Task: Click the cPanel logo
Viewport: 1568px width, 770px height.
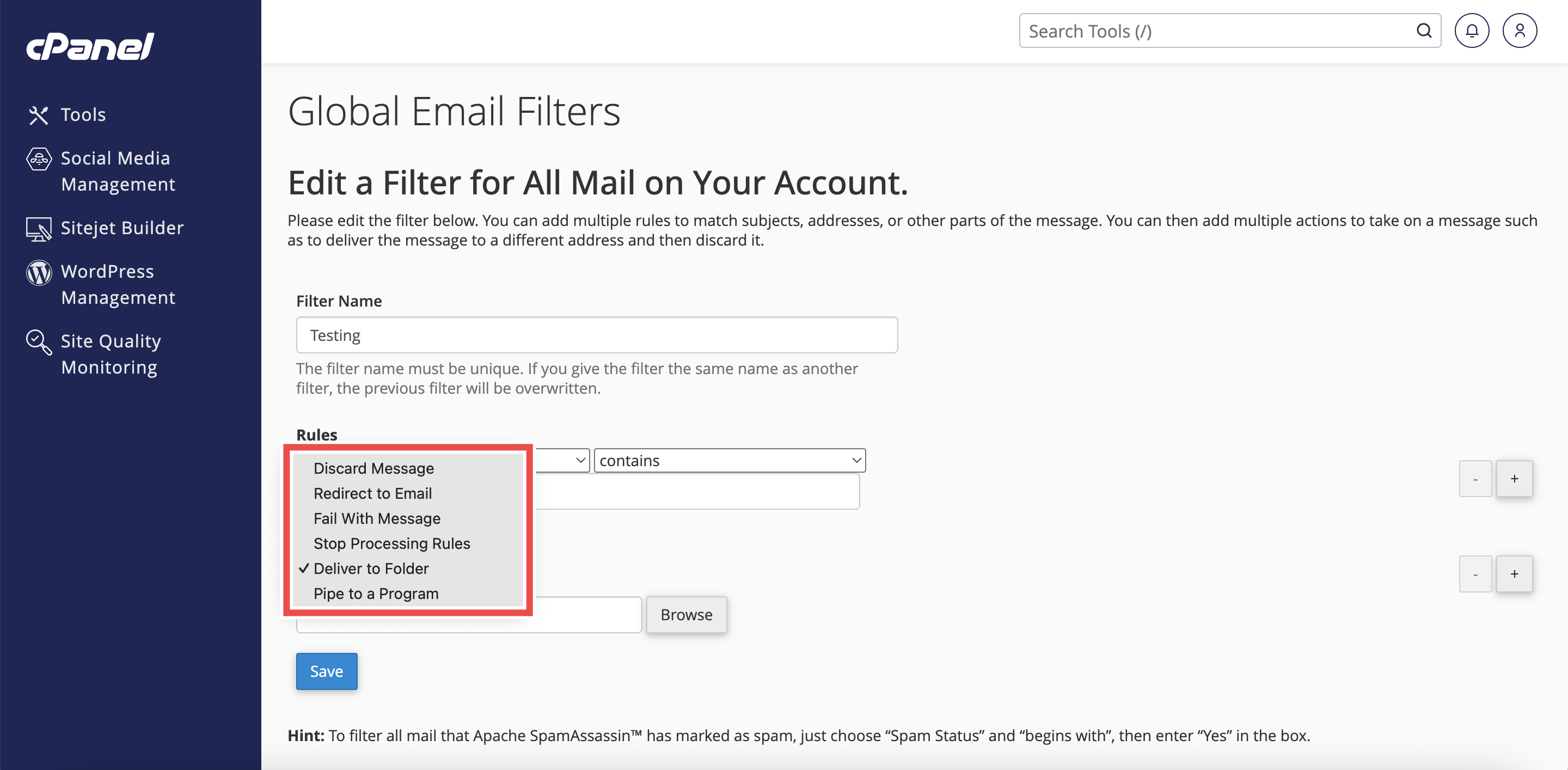Action: click(x=90, y=46)
